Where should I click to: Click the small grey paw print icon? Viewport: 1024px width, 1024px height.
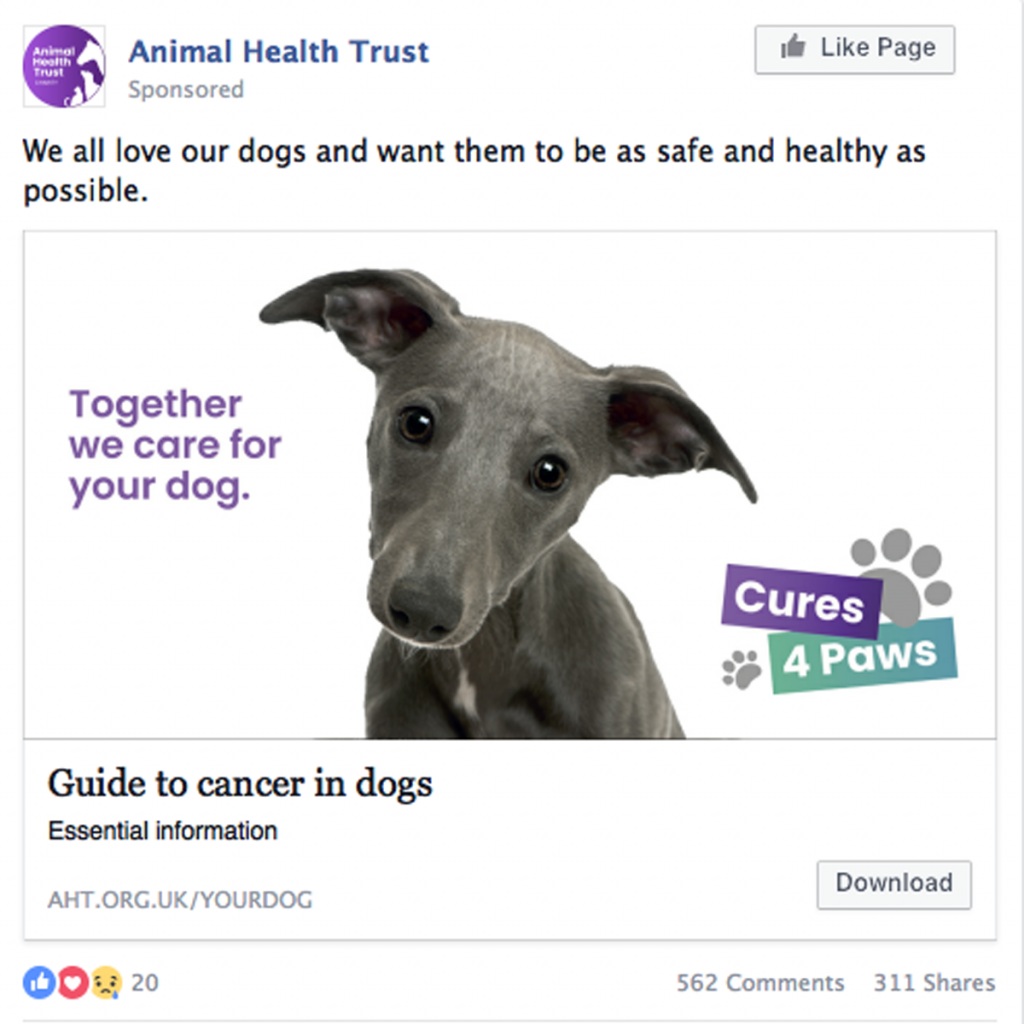[741, 669]
